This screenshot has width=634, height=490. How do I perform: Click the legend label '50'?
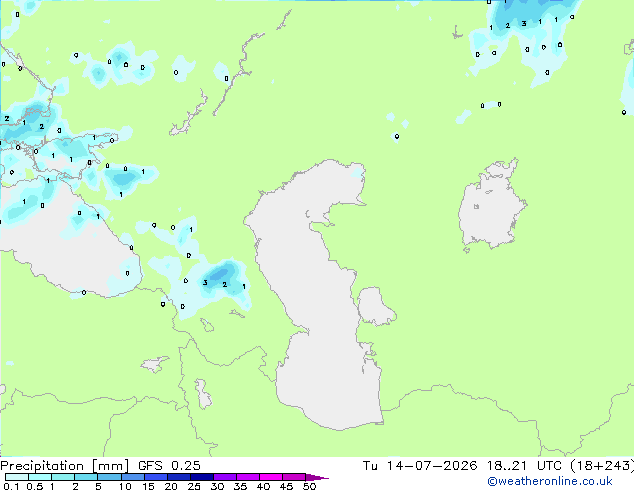309,486
